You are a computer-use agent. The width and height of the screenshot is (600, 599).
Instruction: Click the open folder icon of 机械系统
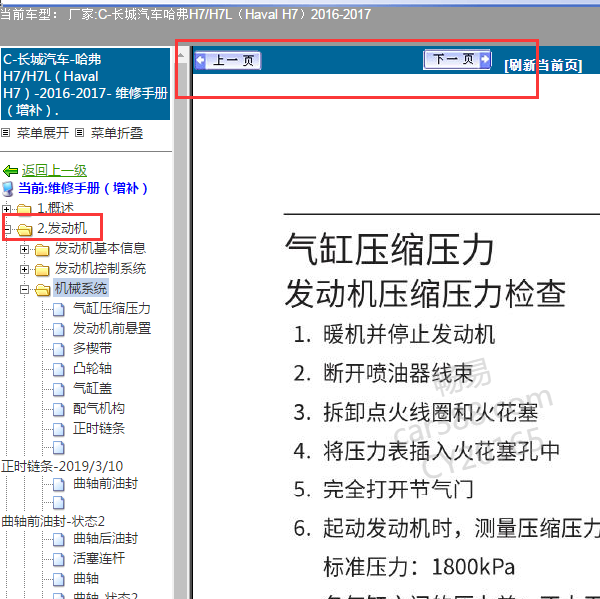43,290
